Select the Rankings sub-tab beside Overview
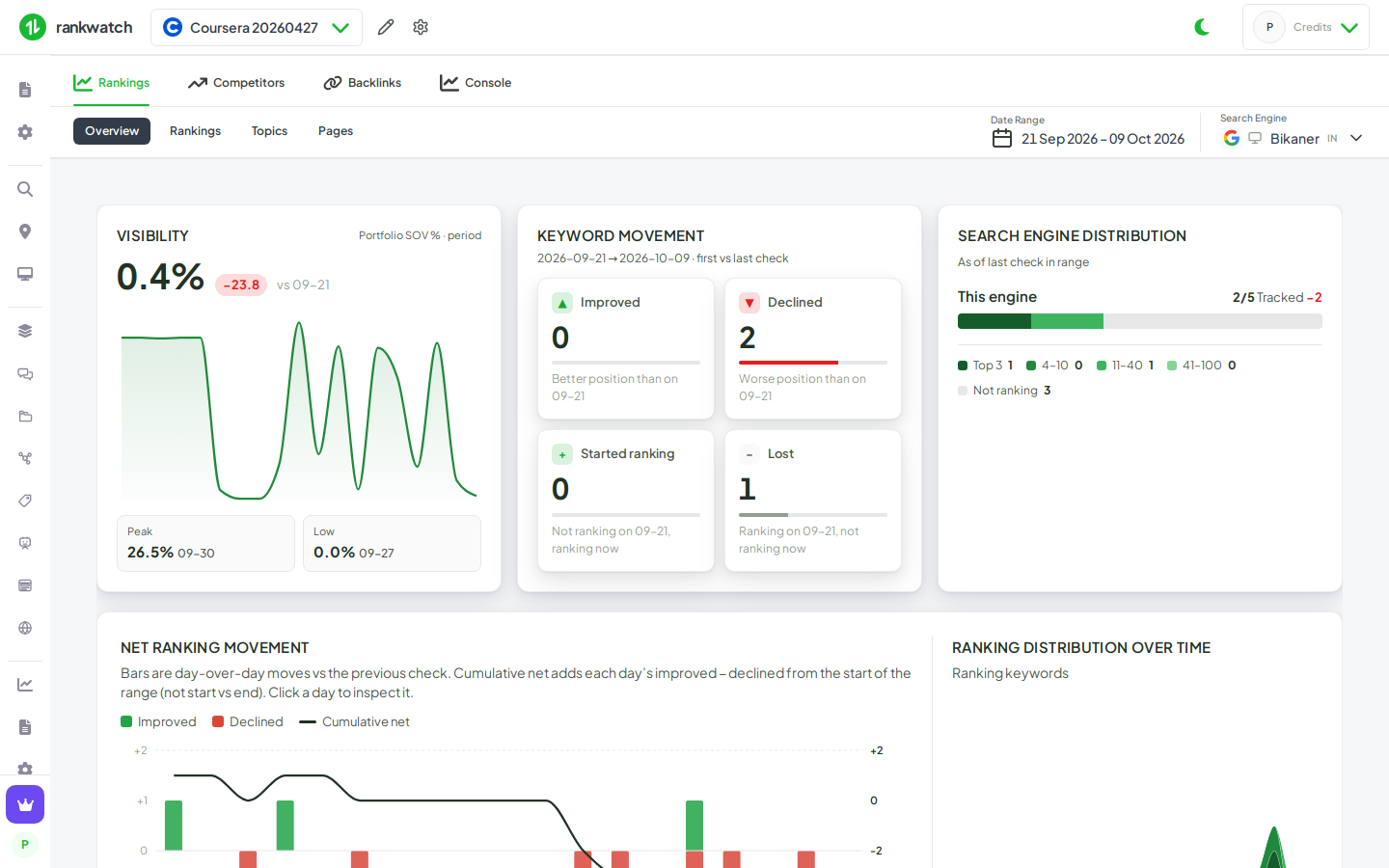This screenshot has height=868, width=1389. tap(195, 131)
